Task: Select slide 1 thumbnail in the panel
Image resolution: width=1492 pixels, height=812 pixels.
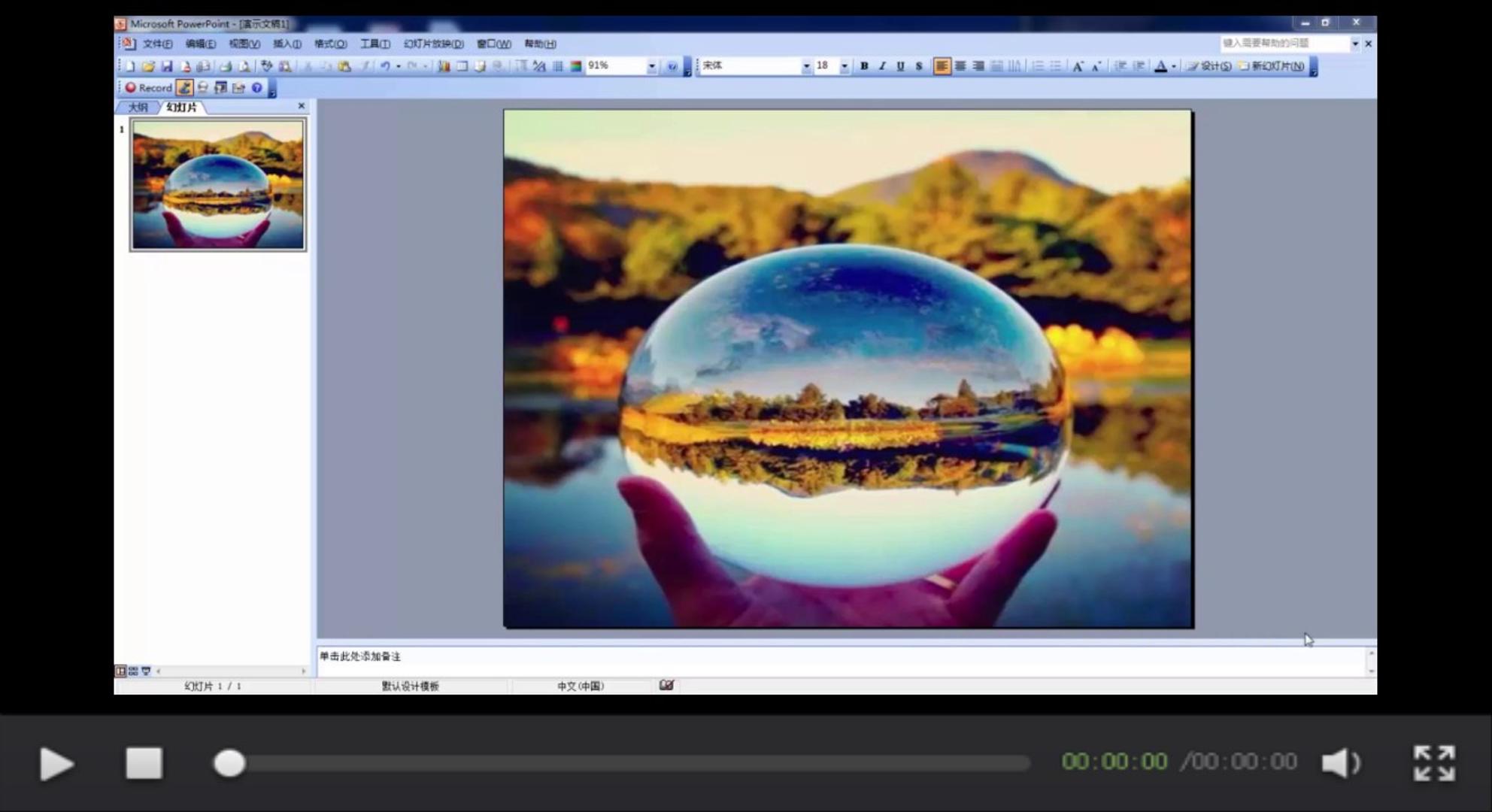Action: click(x=218, y=185)
